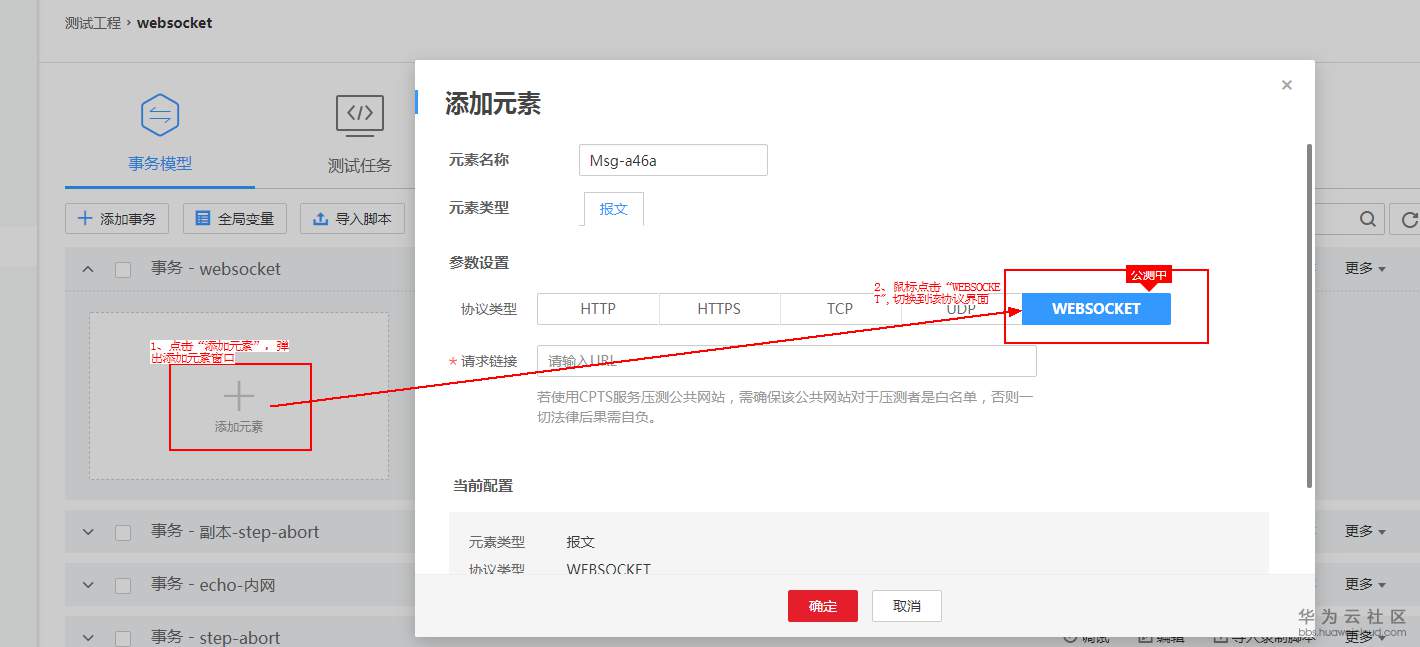Click 测试工程 breadcrumb link
The image size is (1420, 647).
click(x=93, y=22)
